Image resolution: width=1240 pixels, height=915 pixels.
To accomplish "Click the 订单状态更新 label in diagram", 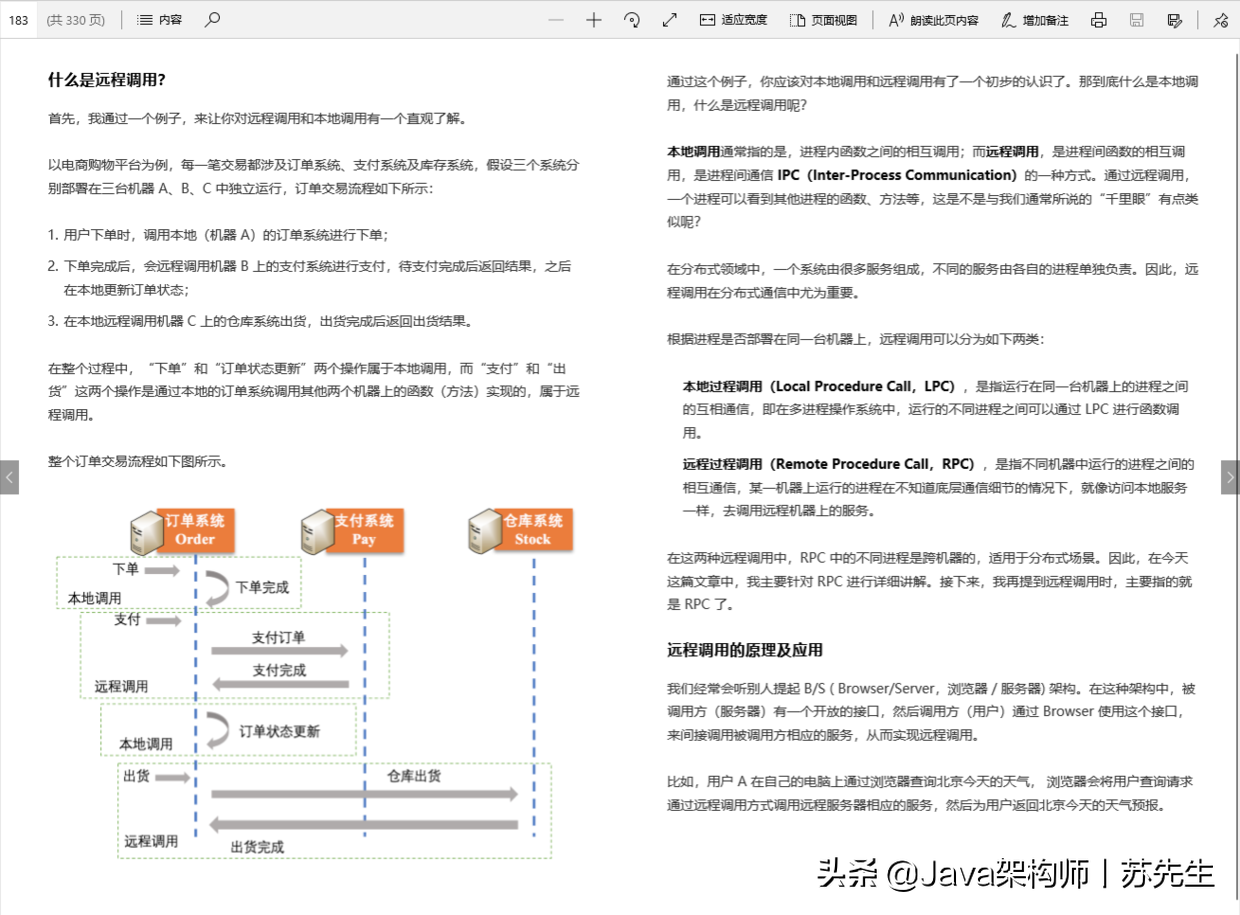I will [x=280, y=731].
